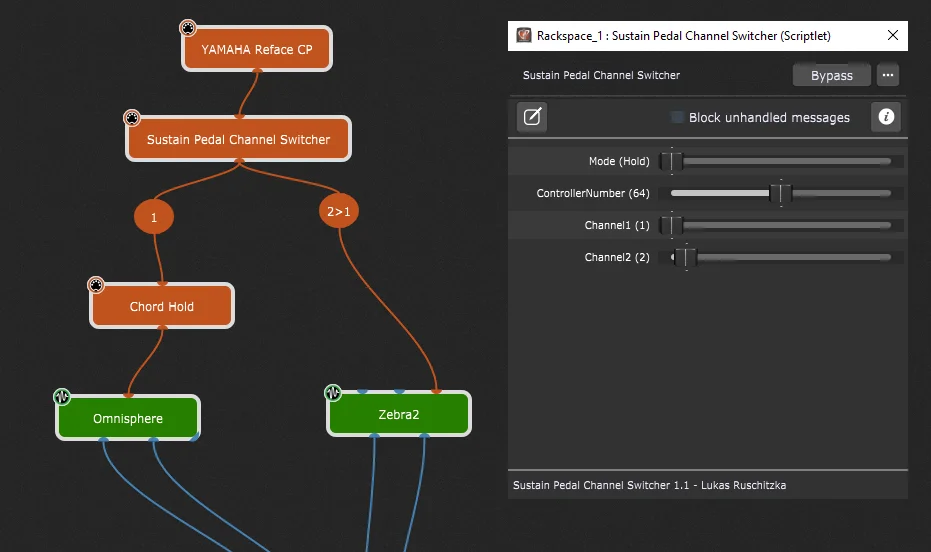Screen dimensions: 931x552
Task: Select the Omnisphere plugin block
Action: 128,418
